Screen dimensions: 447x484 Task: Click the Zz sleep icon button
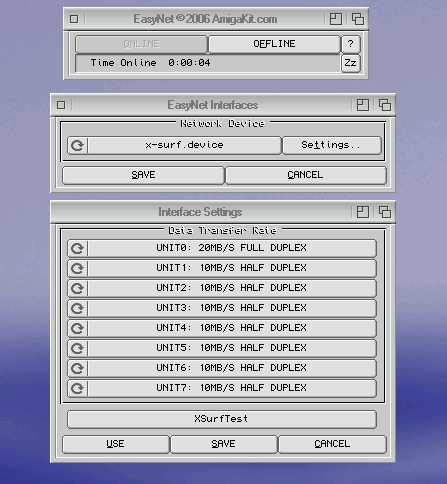(351, 63)
